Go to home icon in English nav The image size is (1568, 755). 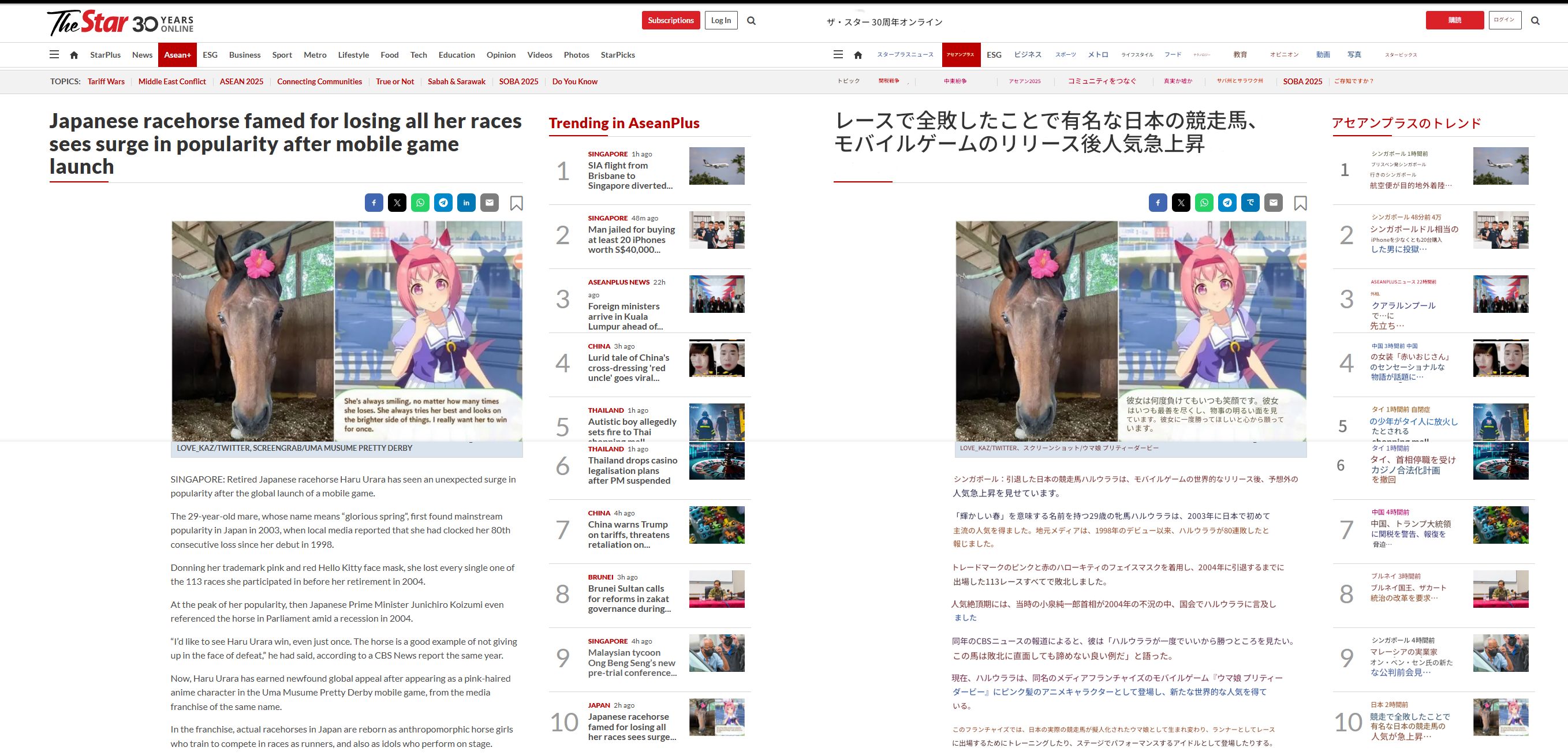(74, 55)
